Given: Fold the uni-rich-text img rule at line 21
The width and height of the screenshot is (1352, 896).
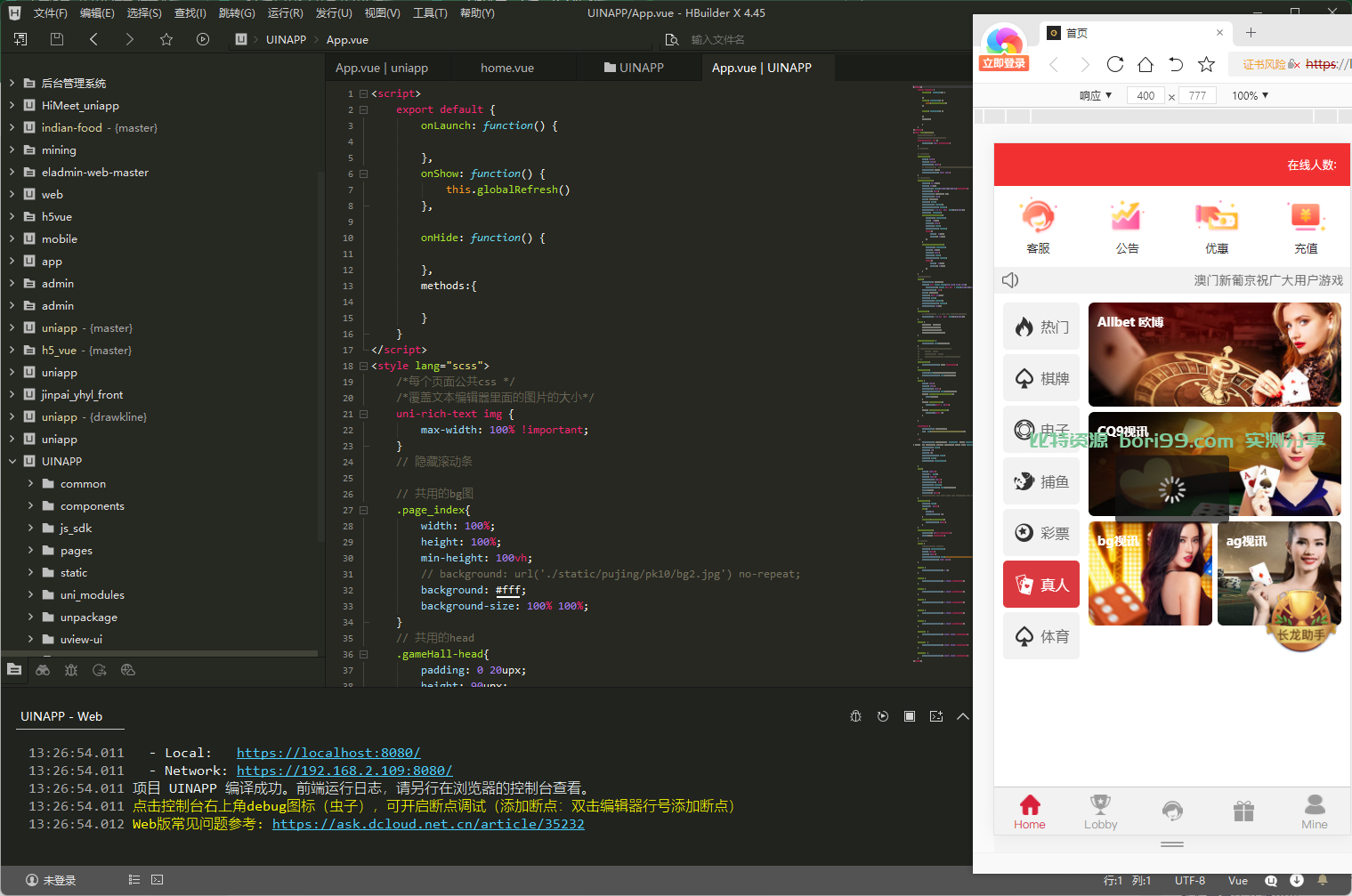Looking at the screenshot, I should coord(363,414).
